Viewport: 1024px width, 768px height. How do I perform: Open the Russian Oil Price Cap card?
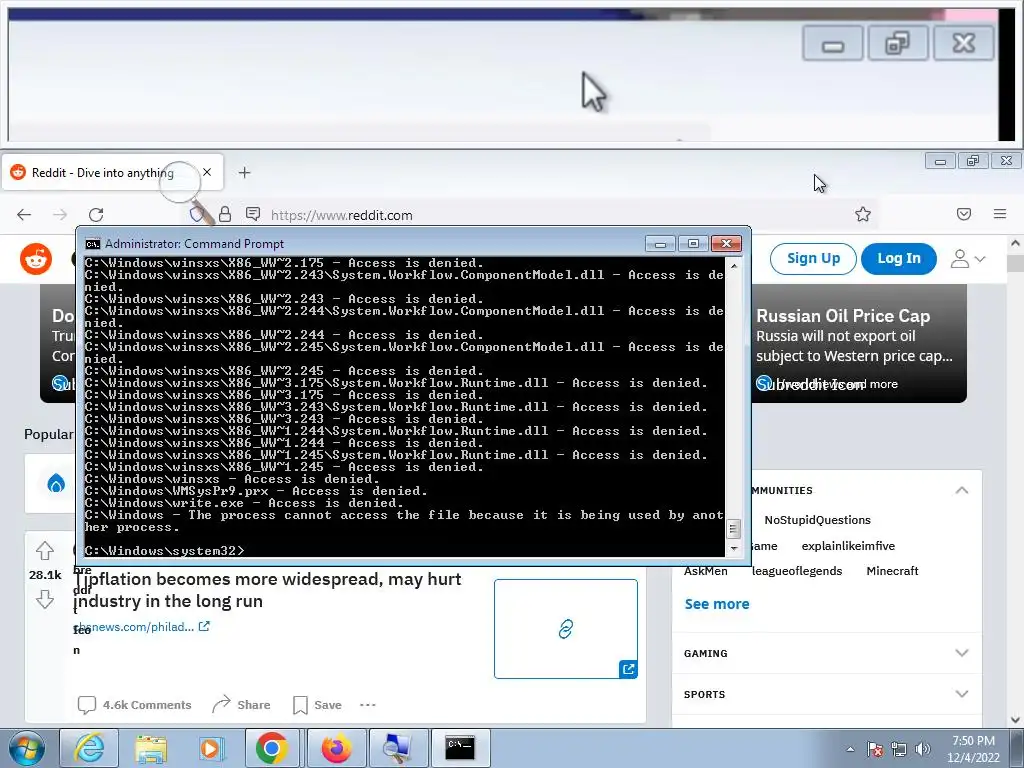tap(858, 343)
